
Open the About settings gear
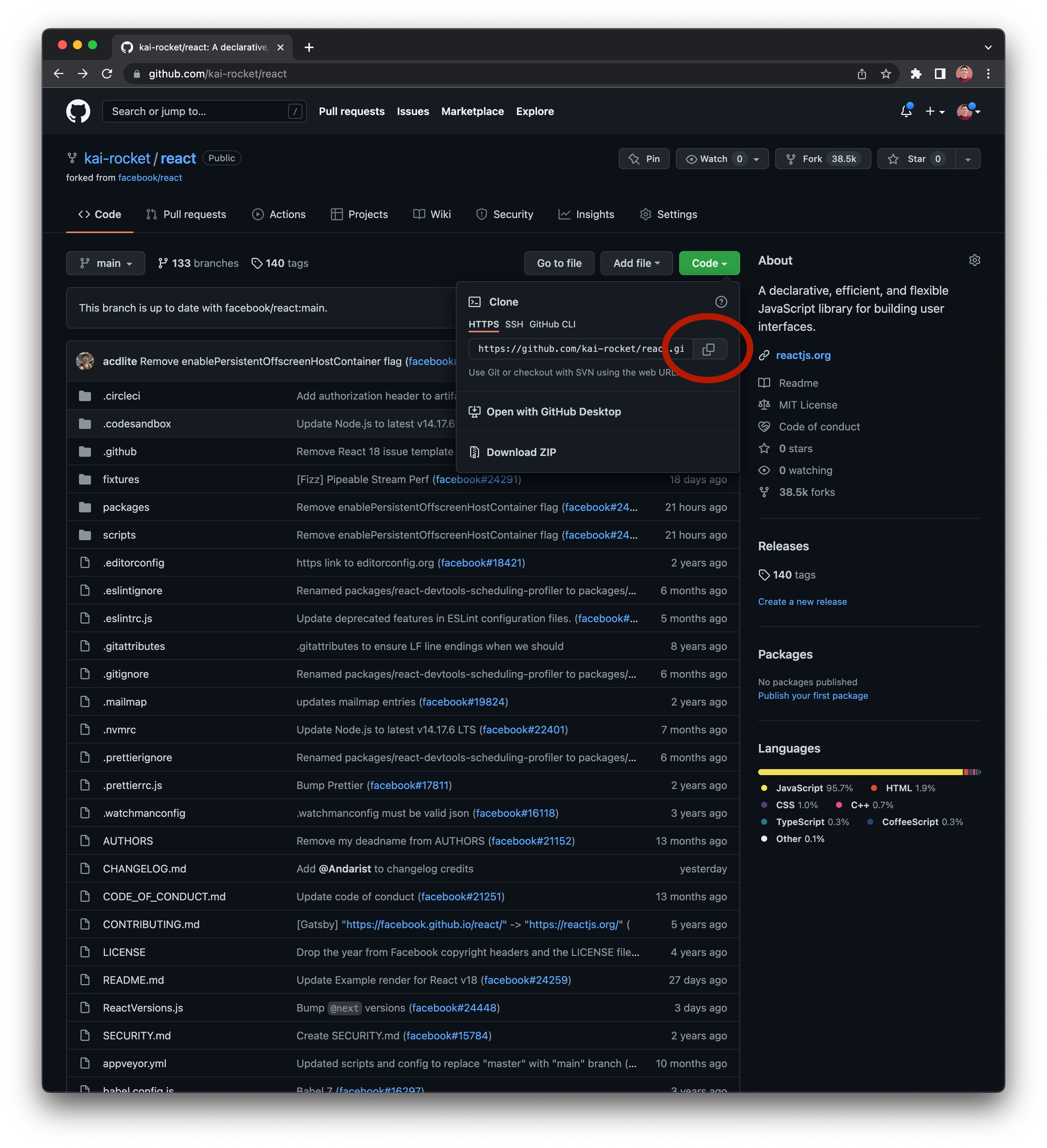(974, 260)
